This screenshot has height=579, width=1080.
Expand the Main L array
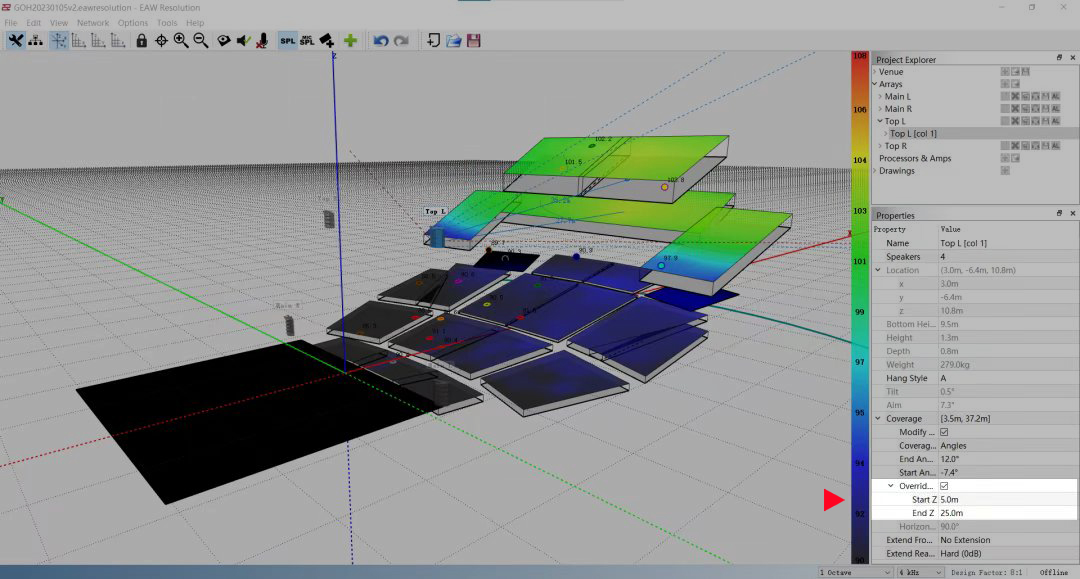coord(880,96)
